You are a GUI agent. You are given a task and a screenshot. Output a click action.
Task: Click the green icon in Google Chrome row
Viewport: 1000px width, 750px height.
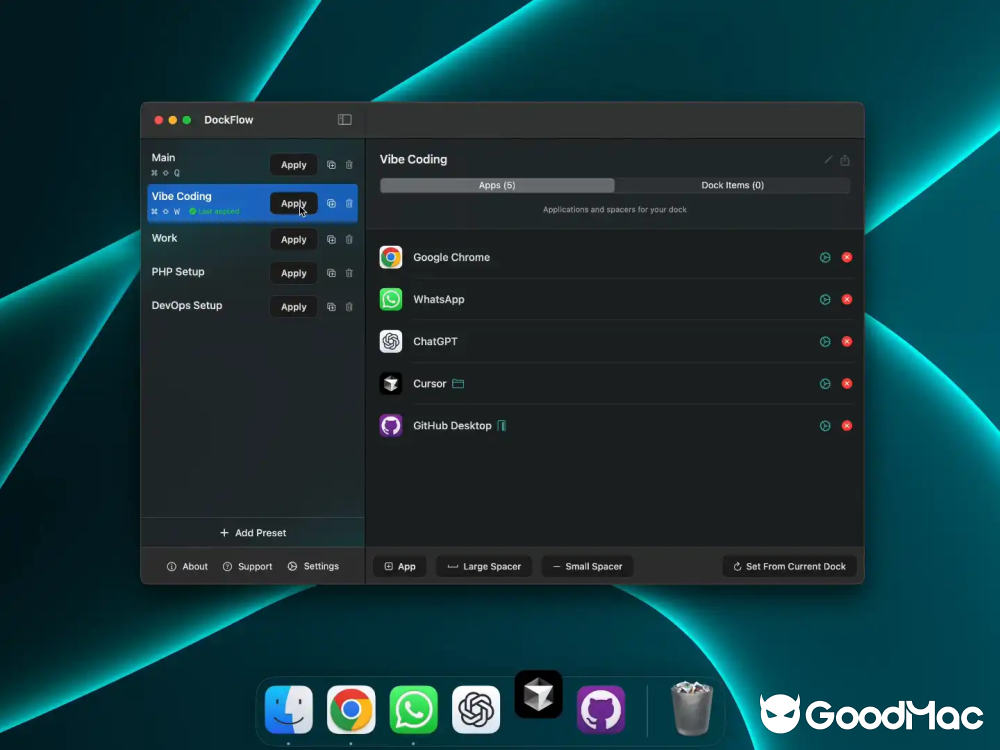pos(825,258)
